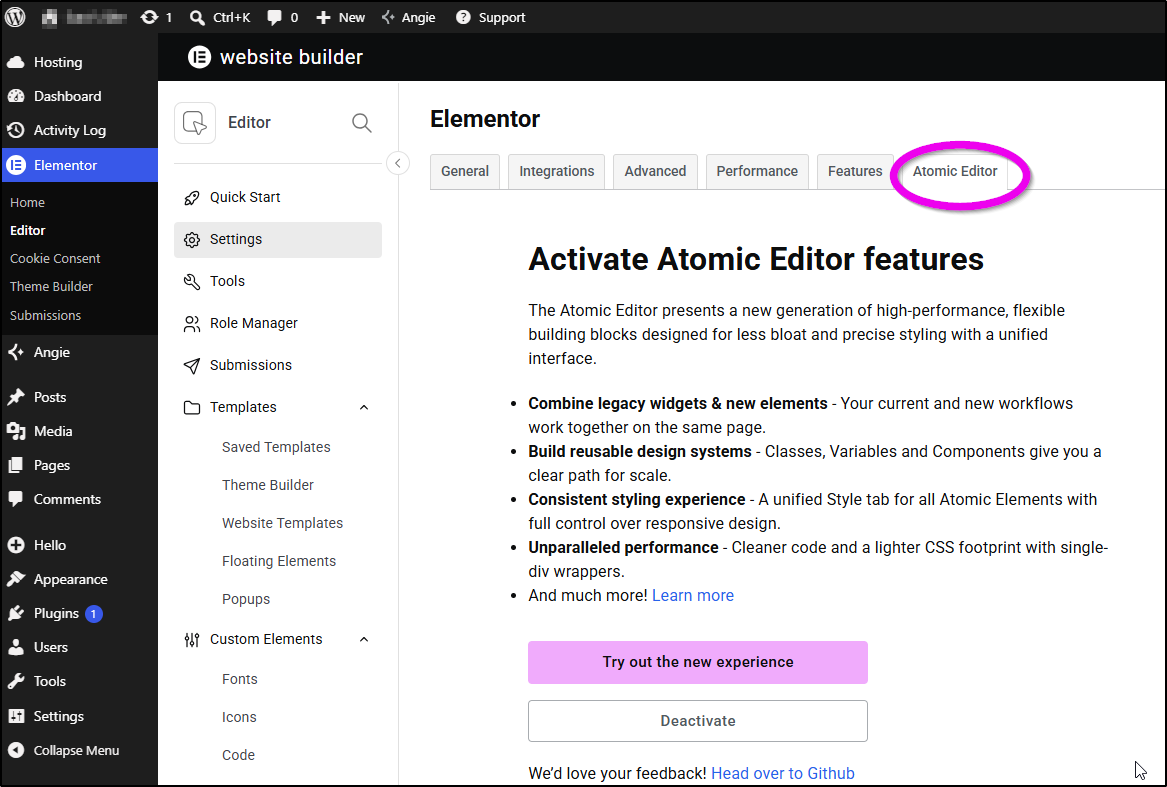Open Tools in the WordPress sidebar
The height and width of the screenshot is (787, 1167).
point(79,681)
